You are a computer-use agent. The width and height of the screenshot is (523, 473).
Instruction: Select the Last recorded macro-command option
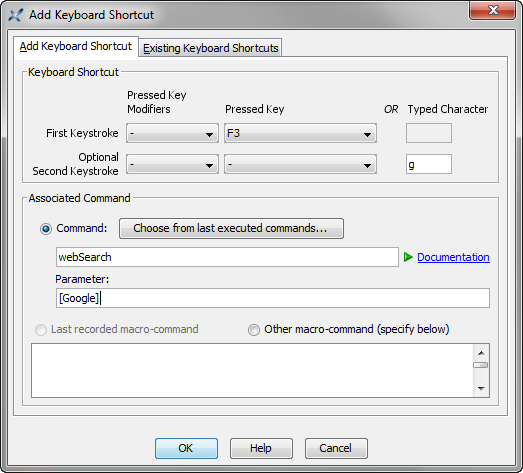pyautogui.click(x=41, y=330)
